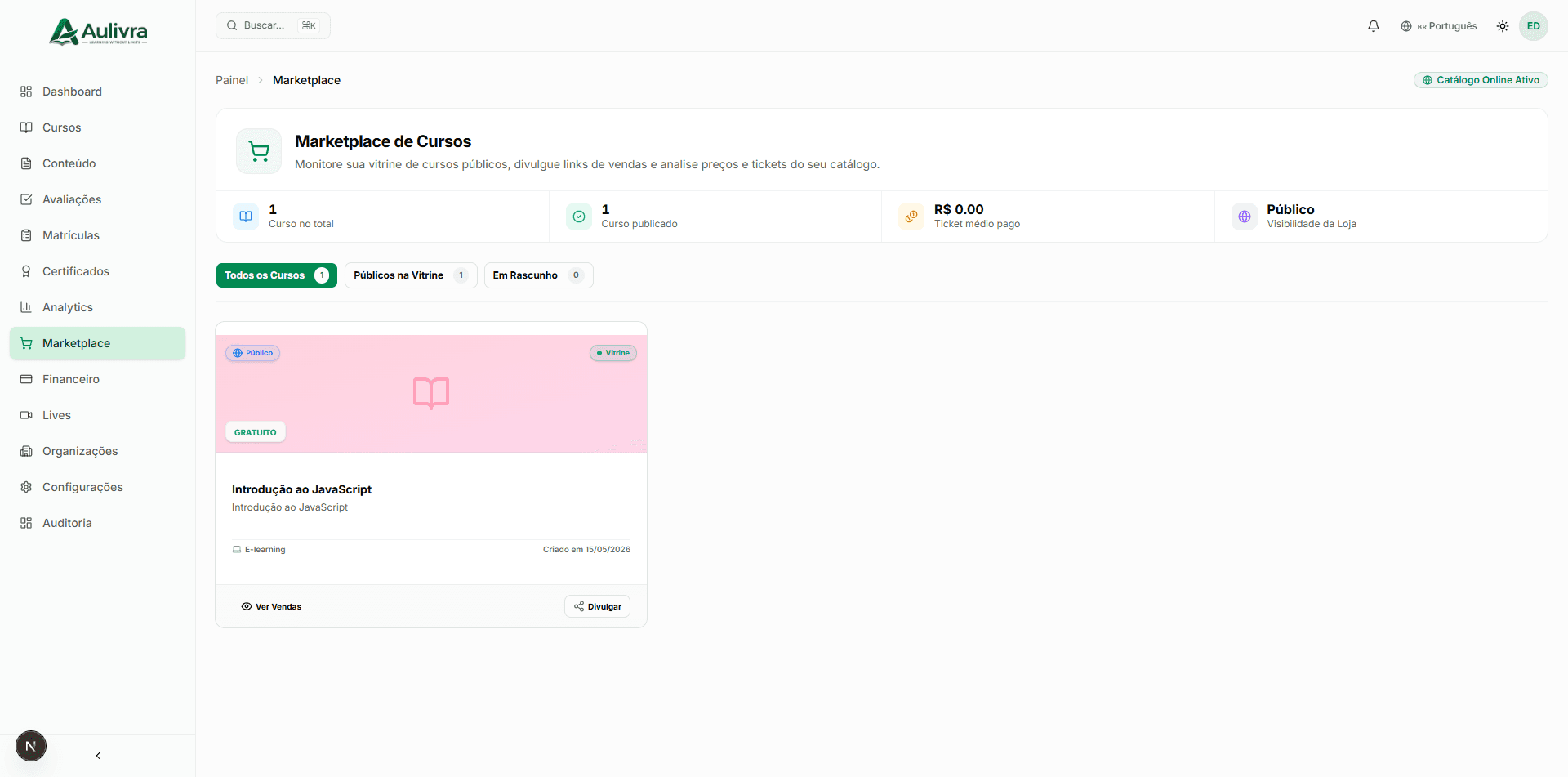1568x777 pixels.
Task: Select Em Rascunho tab
Action: point(539,275)
